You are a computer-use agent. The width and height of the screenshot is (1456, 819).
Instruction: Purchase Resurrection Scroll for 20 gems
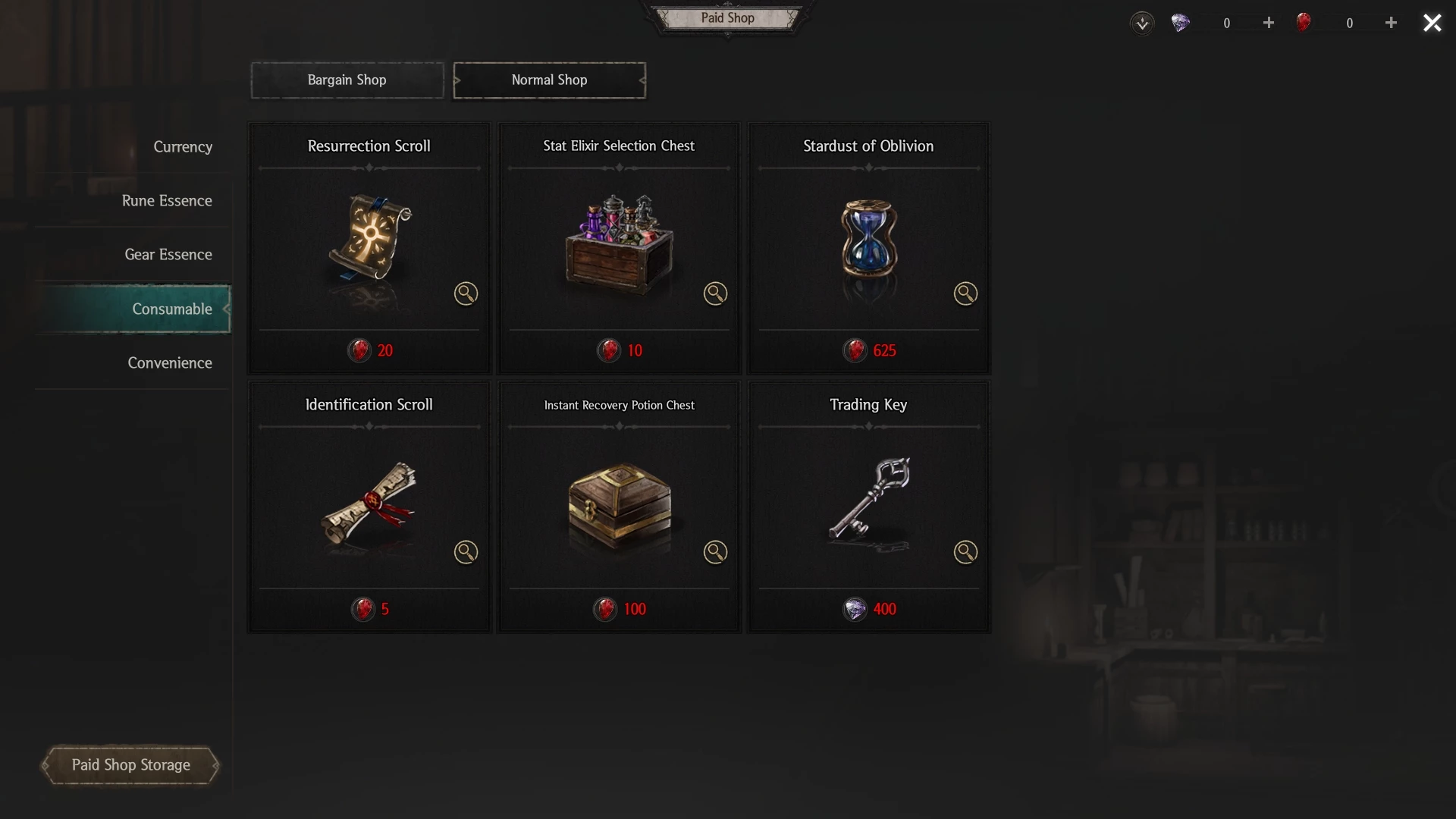[x=369, y=350]
